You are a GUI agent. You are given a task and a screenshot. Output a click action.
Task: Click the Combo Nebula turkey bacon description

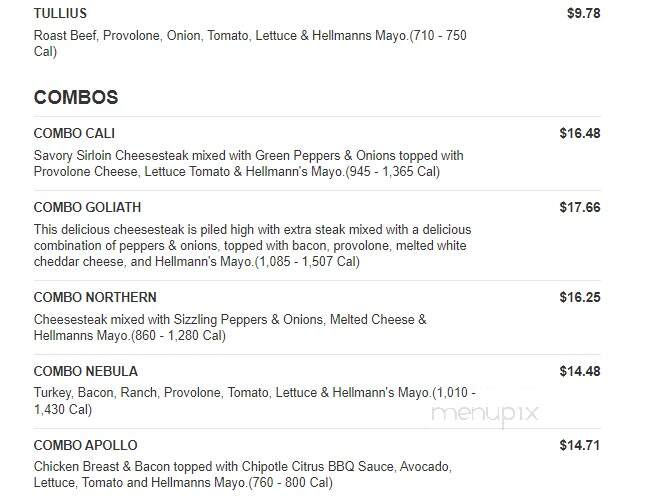(x=255, y=401)
